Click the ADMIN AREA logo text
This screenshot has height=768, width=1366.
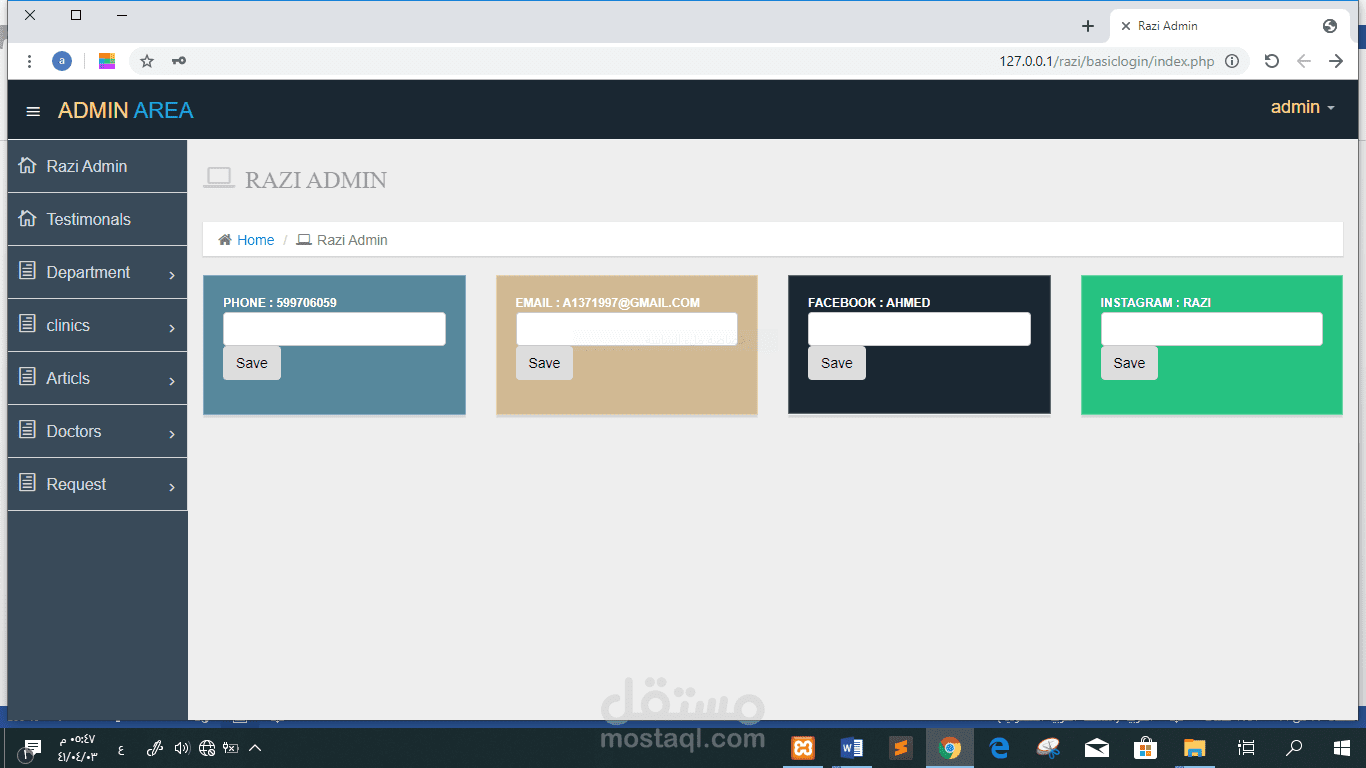125,110
